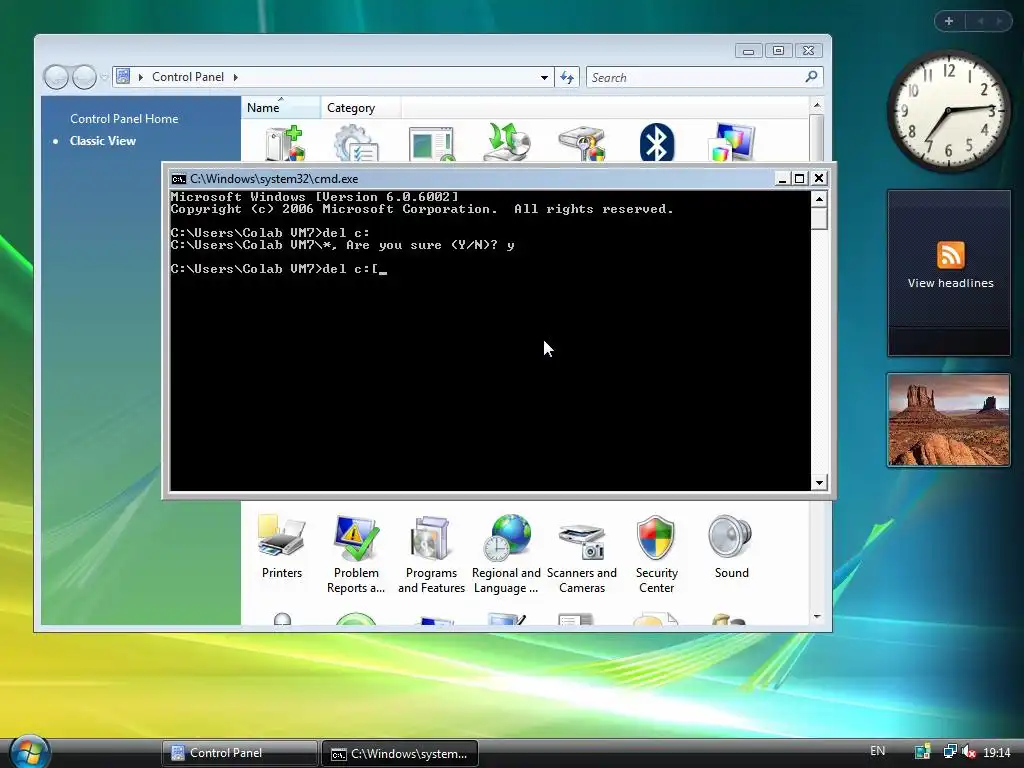Open the green arrows disc icon in Control Panel
This screenshot has height=768, width=1024.
(506, 142)
